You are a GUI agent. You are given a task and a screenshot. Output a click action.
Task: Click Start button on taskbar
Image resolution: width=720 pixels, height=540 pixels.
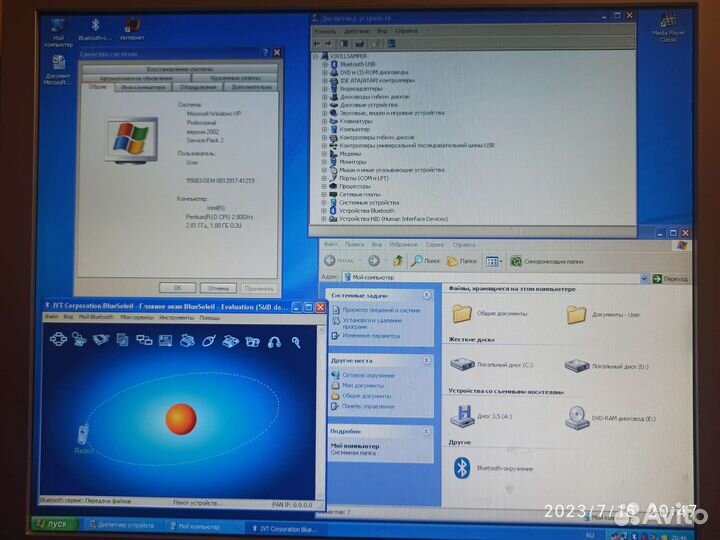(55, 523)
